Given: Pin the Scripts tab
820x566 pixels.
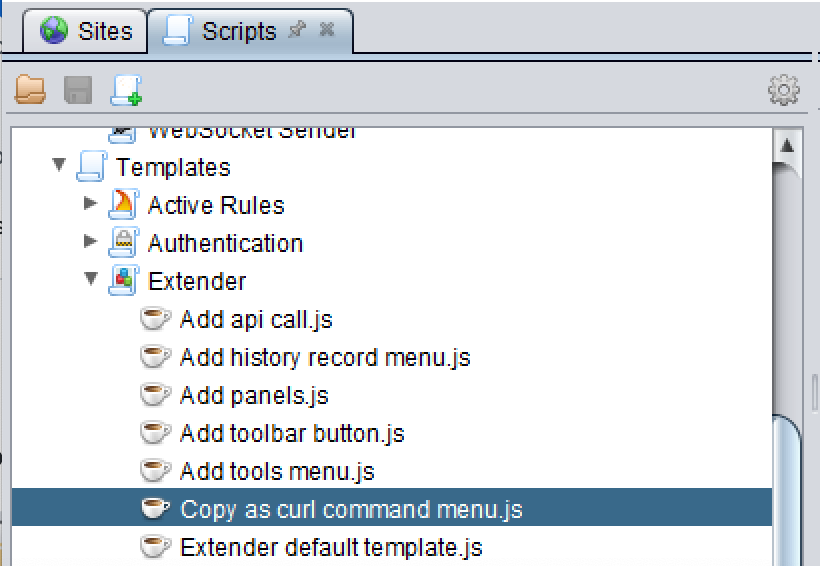Looking at the screenshot, I should [297, 29].
